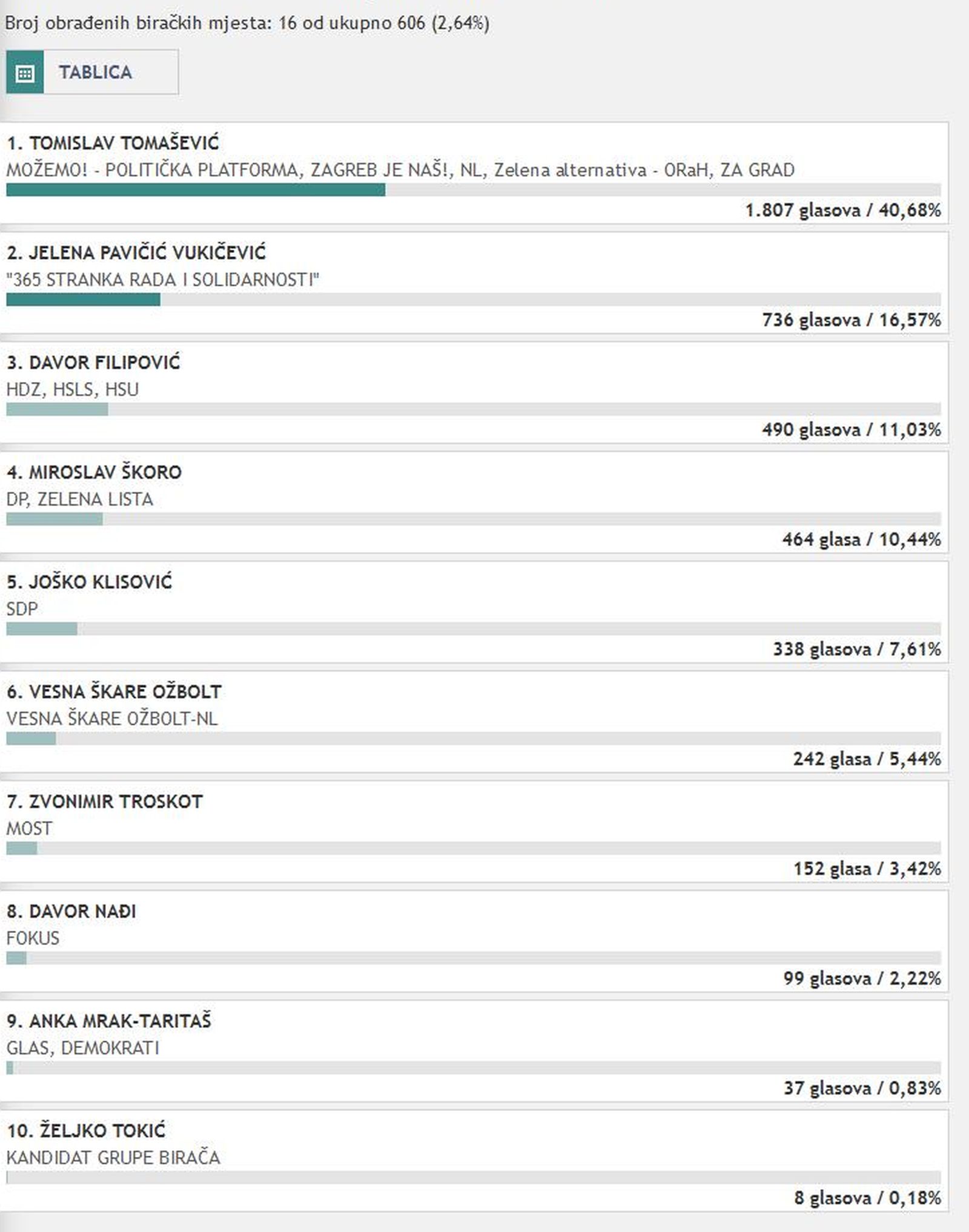Screen dimensions: 969x1232
Task: Click the MOŽEMO! coalition description line
Action: click(400, 170)
